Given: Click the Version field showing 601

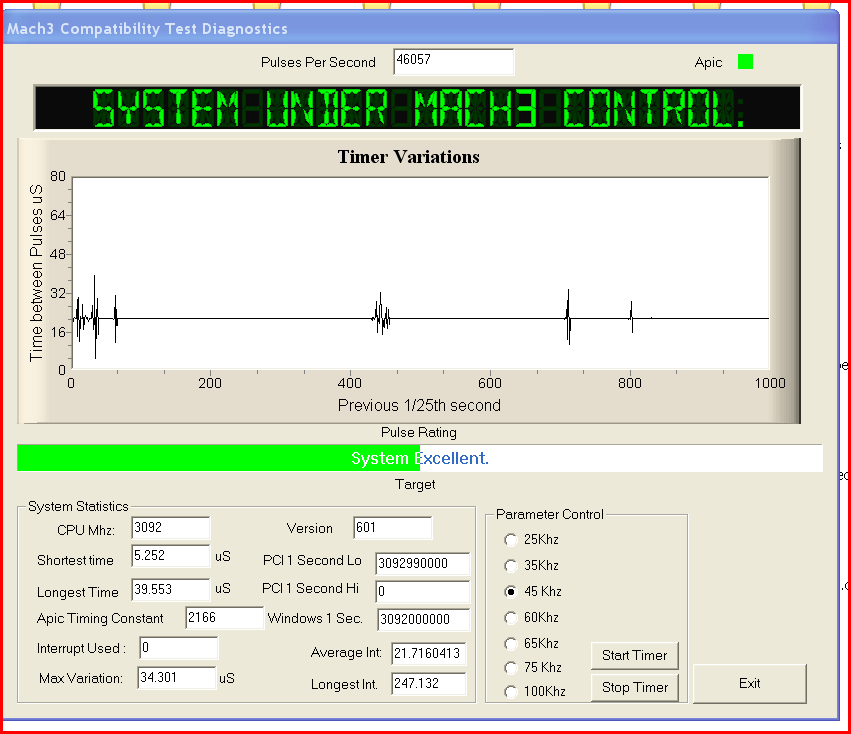Looking at the screenshot, I should point(392,528).
